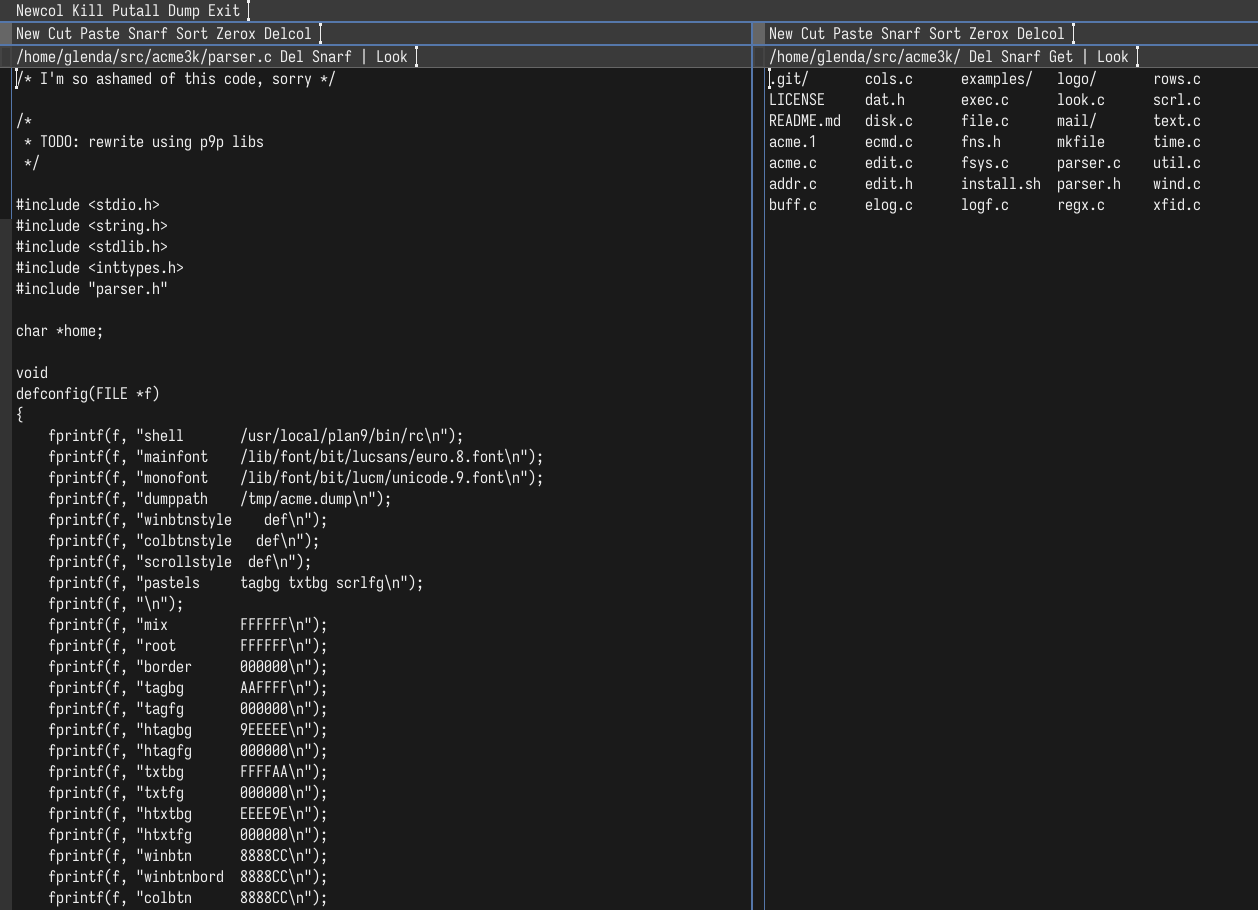Click New in the directory listing column tag

(x=781, y=34)
